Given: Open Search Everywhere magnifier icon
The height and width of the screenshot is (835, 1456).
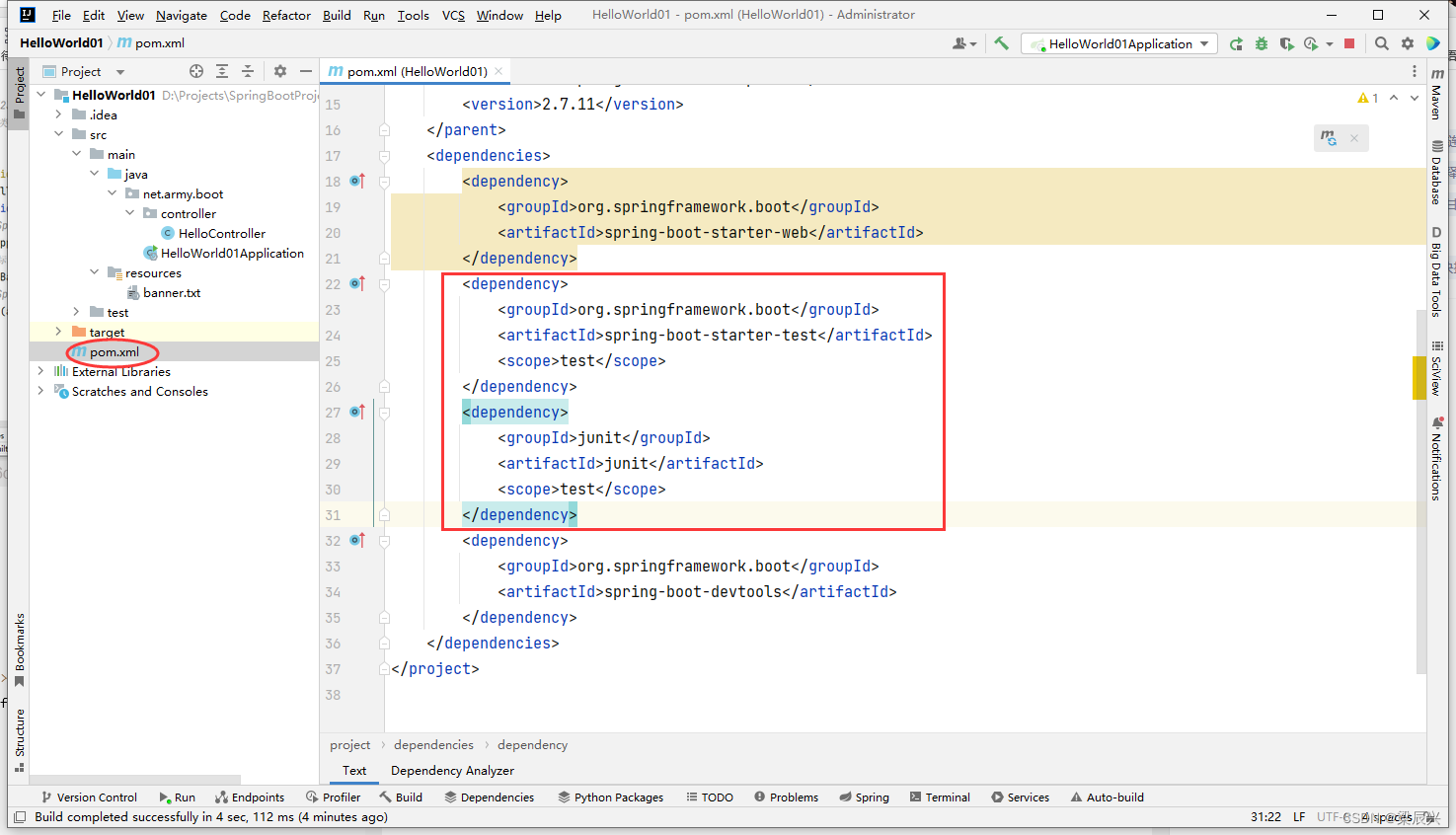Looking at the screenshot, I should pos(1382,43).
